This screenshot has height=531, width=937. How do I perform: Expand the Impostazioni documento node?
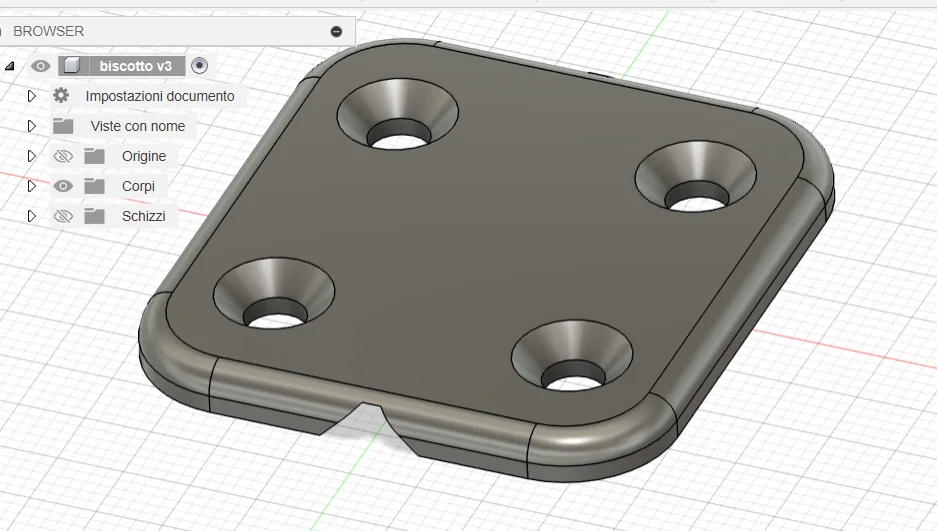32,96
